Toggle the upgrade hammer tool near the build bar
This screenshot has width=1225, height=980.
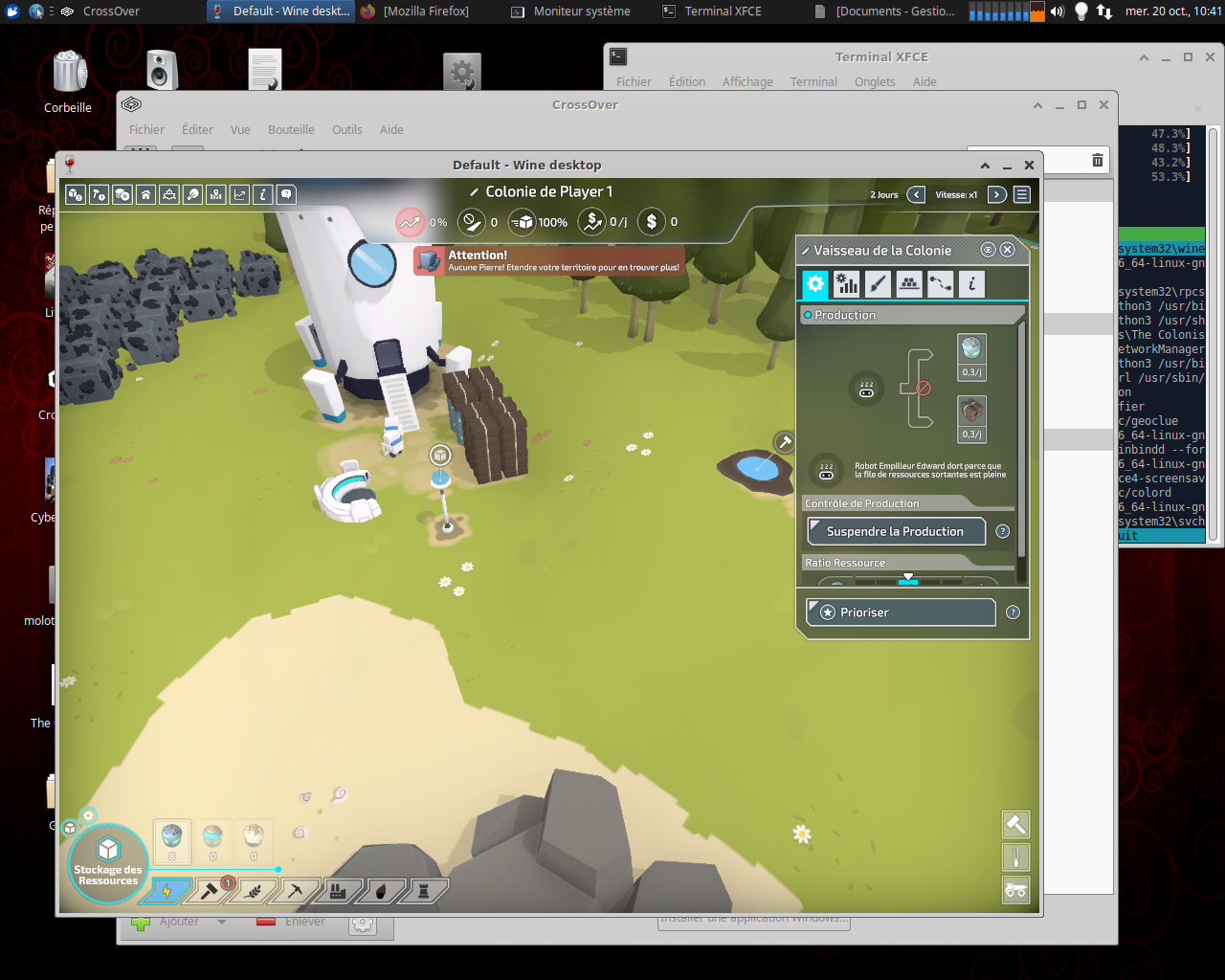click(1015, 824)
